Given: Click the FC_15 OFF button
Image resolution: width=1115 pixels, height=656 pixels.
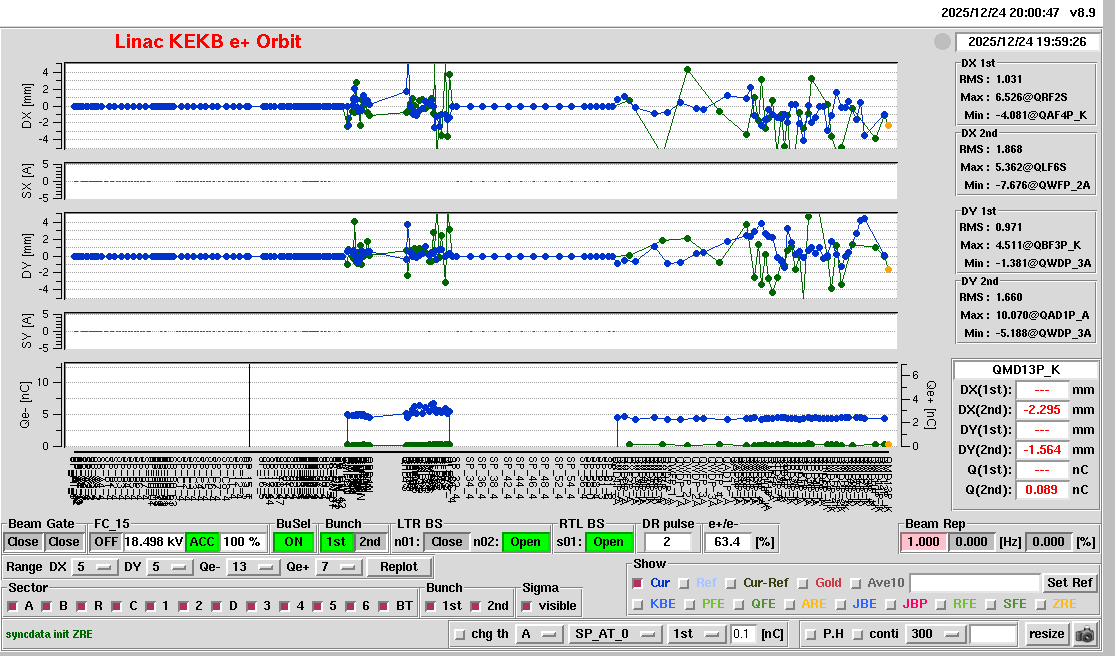Looking at the screenshot, I should pos(106,542).
